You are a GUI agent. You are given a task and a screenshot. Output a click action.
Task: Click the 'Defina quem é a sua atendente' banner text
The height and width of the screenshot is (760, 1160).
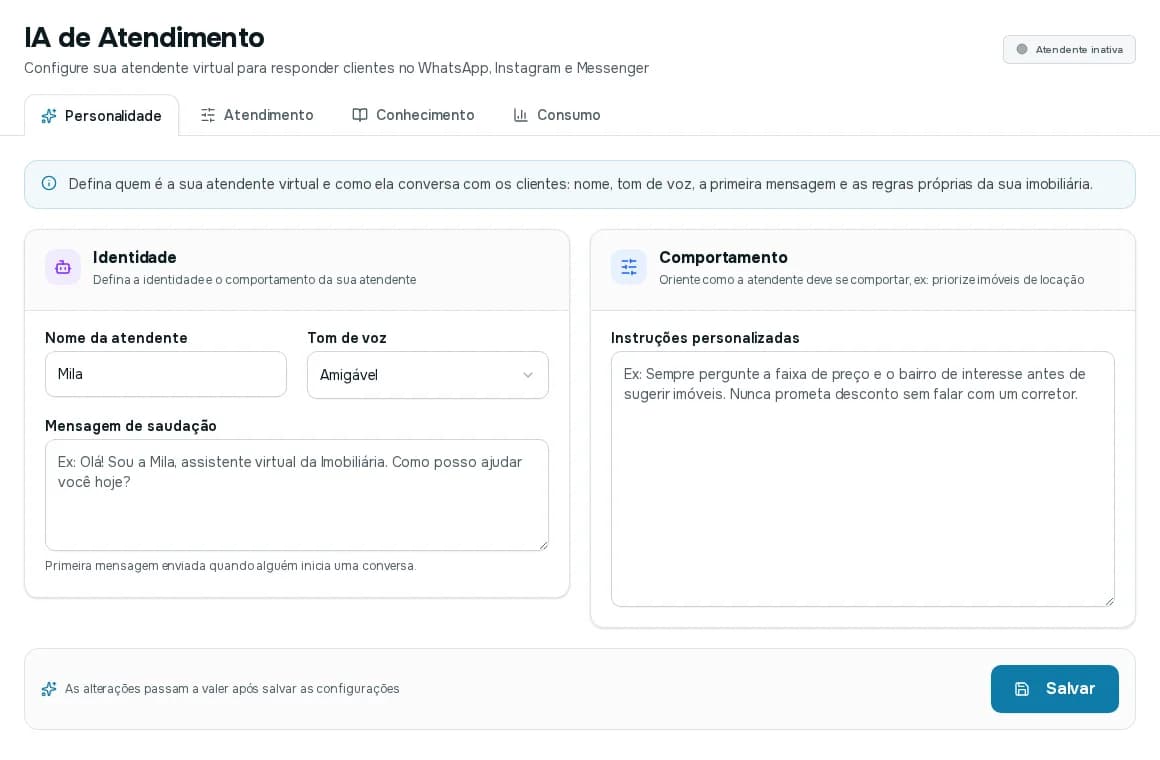[x=581, y=184]
